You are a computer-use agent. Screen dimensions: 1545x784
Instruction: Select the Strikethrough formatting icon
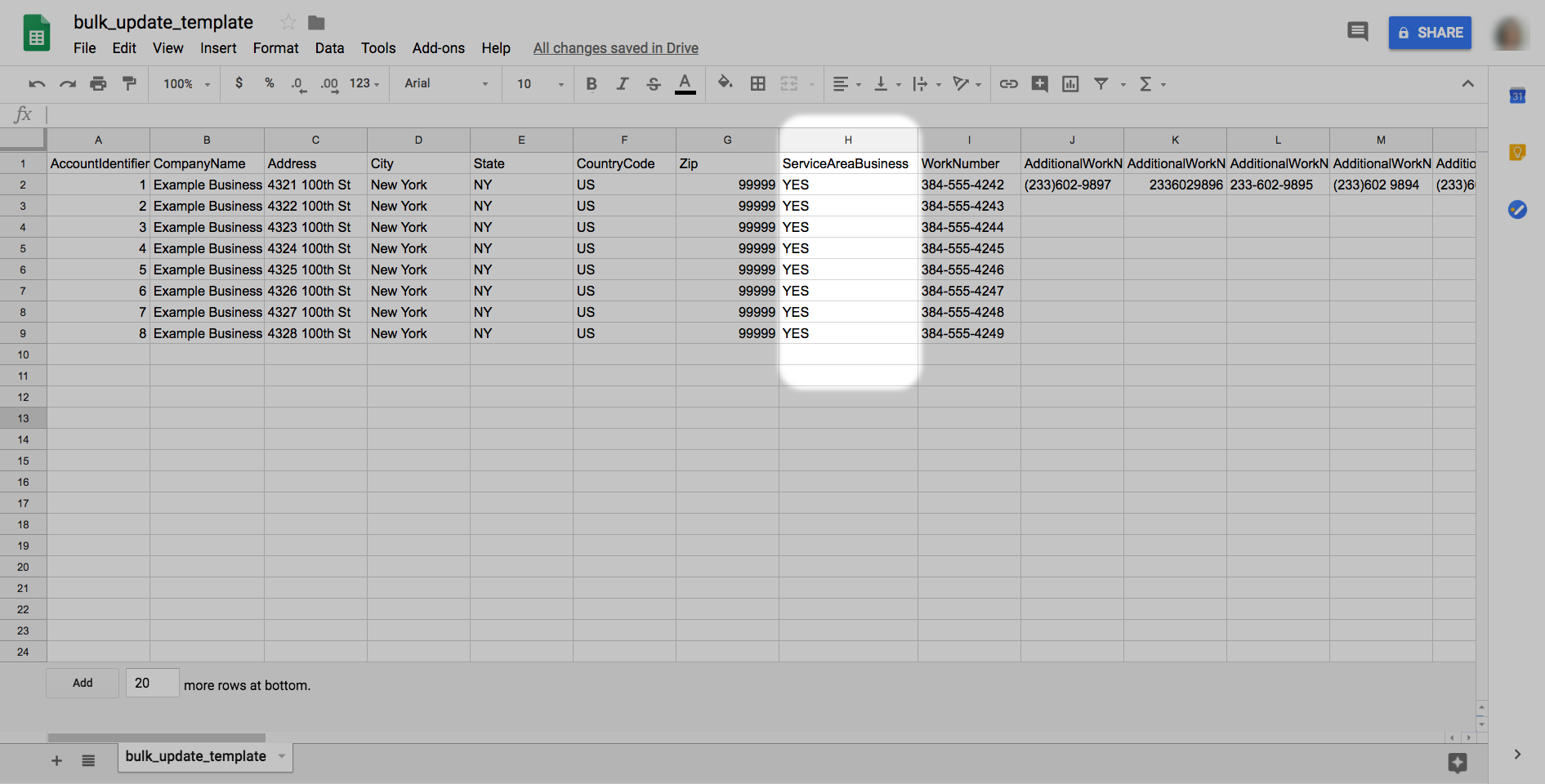click(x=653, y=83)
